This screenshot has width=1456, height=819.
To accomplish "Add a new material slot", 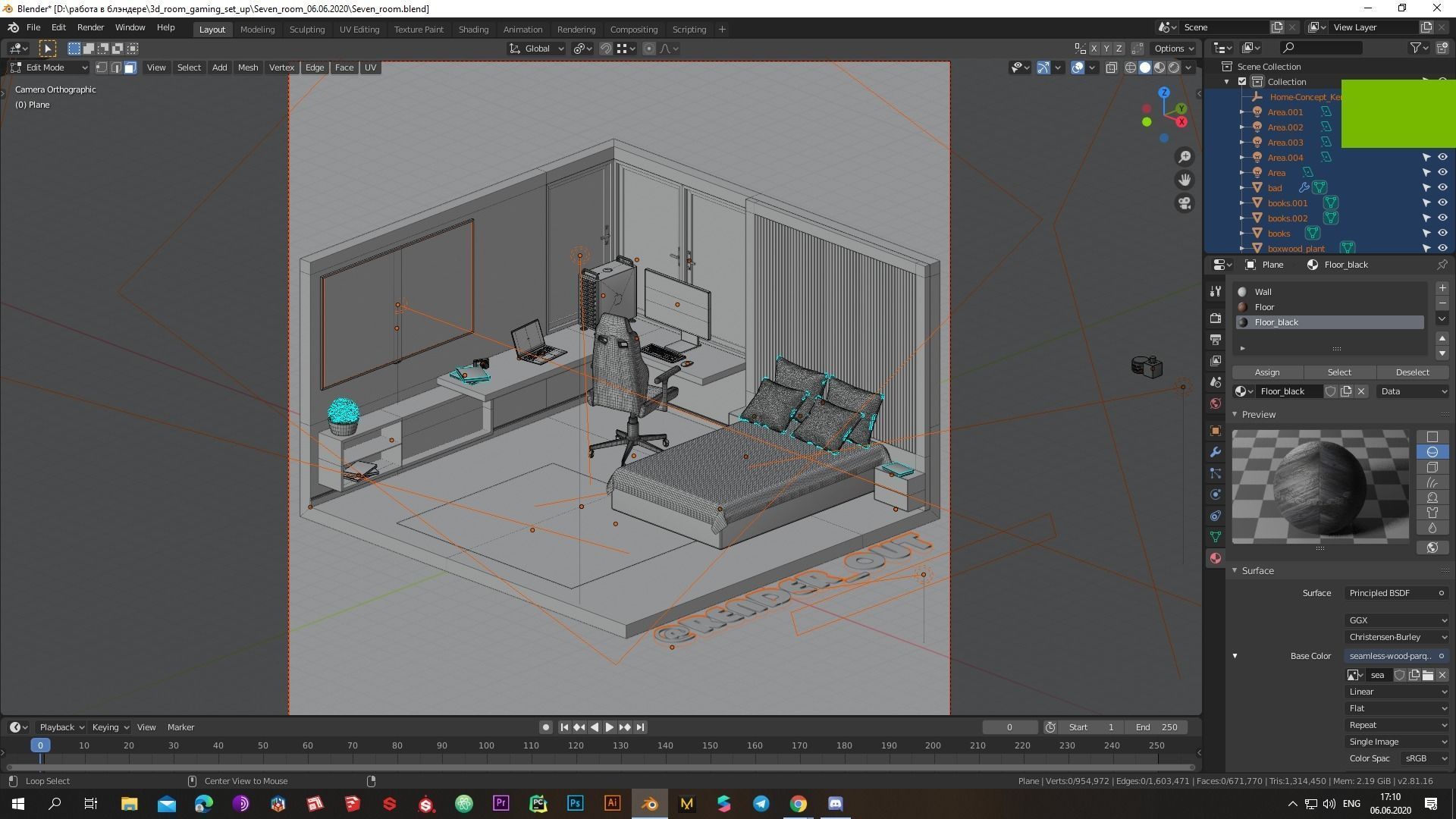I will [1442, 288].
